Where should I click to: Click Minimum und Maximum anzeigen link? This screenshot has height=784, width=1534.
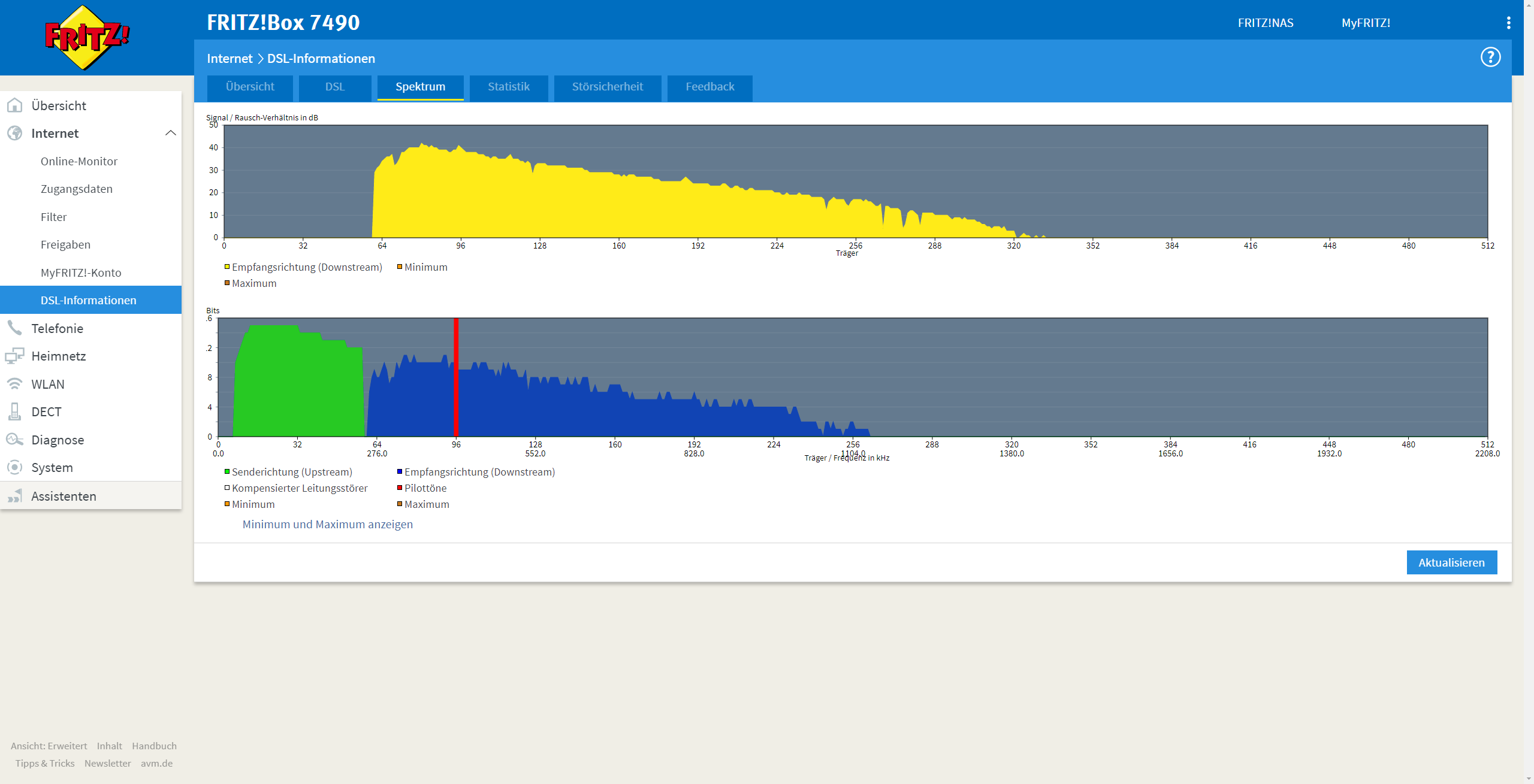[327, 525]
